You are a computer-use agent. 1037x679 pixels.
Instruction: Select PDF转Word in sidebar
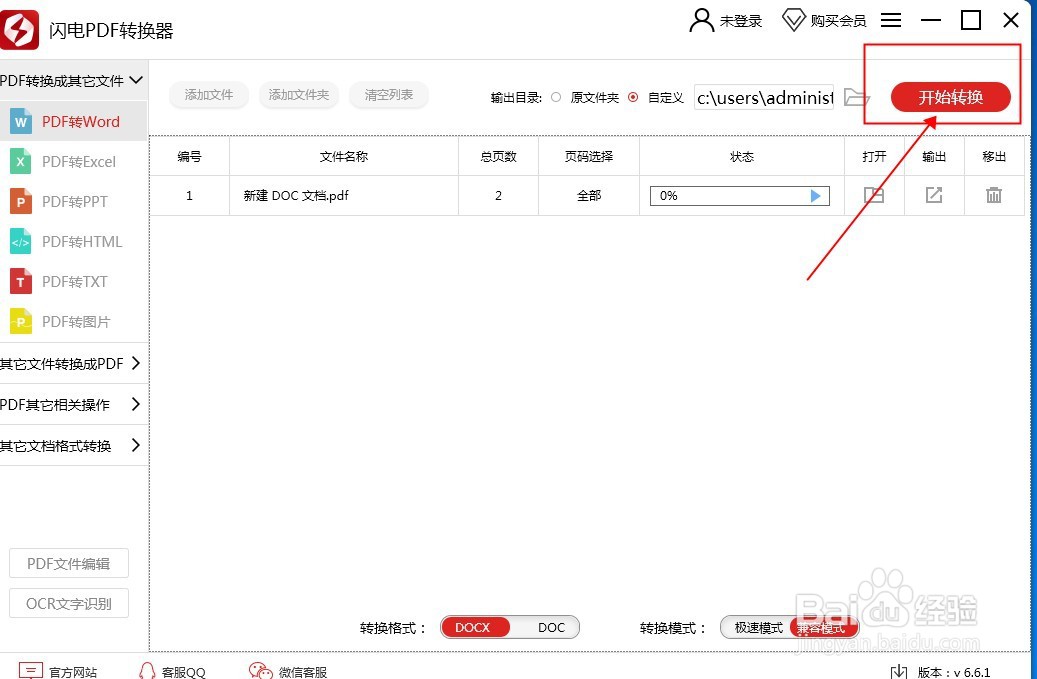point(73,122)
